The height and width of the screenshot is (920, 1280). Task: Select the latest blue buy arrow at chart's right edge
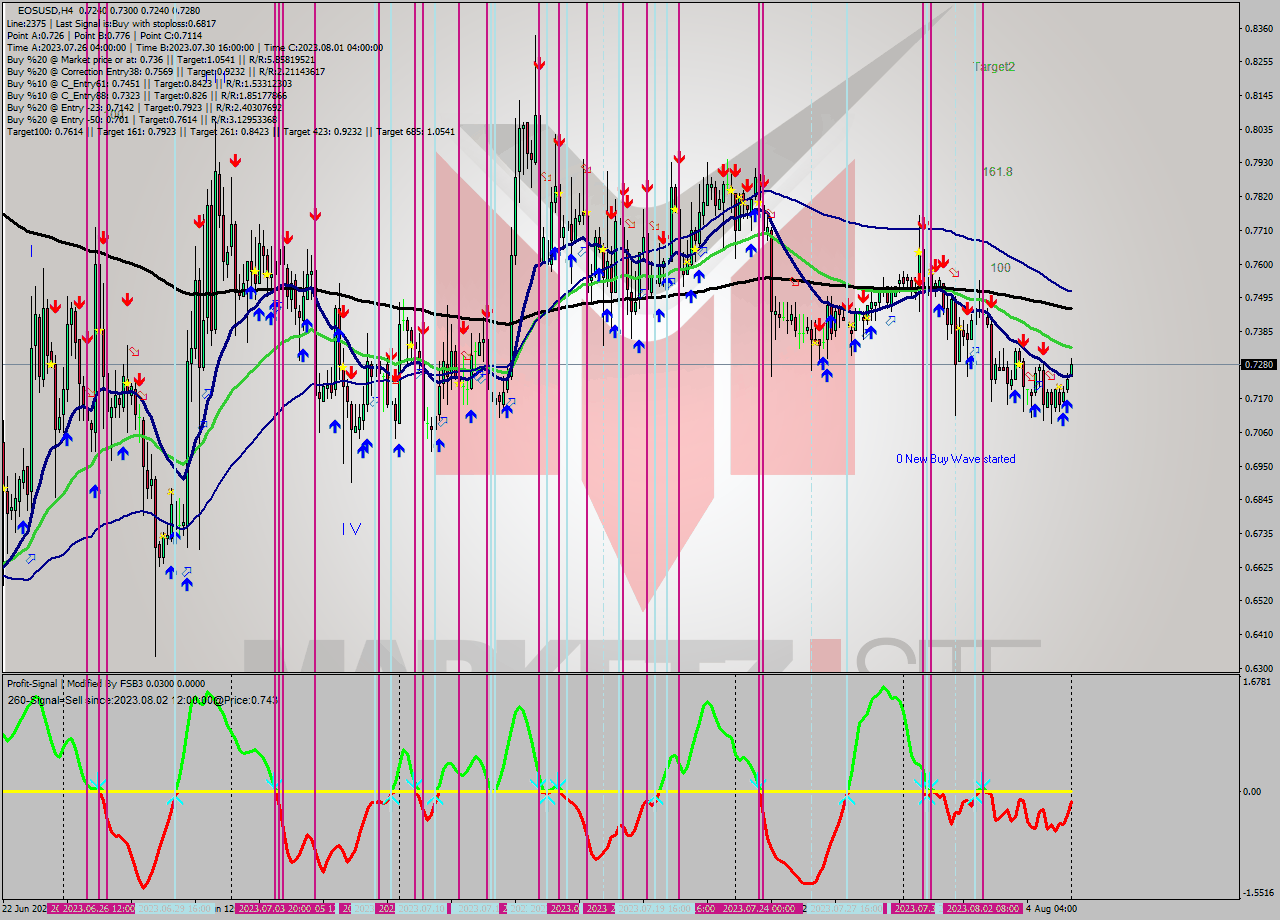tap(1063, 419)
